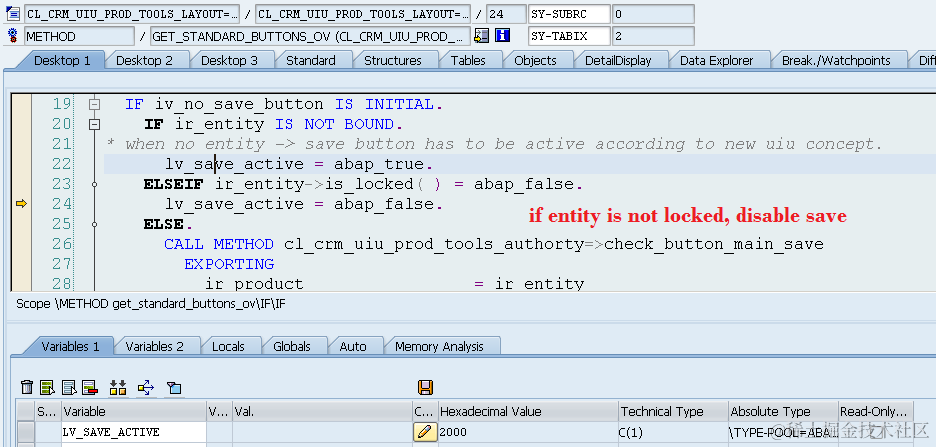Click line number 21 in the gutter

(61, 144)
